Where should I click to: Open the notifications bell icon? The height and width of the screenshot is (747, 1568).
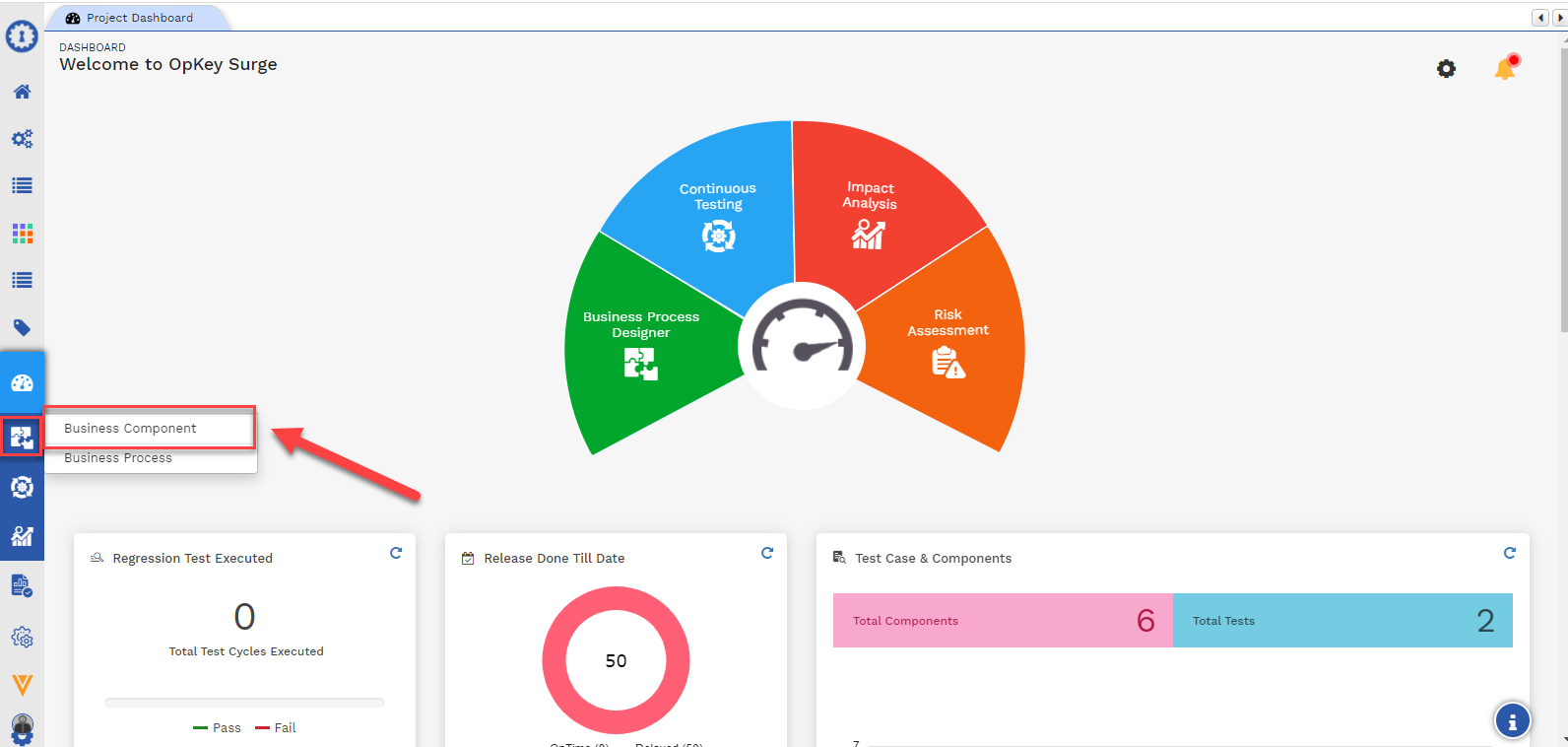point(1506,67)
